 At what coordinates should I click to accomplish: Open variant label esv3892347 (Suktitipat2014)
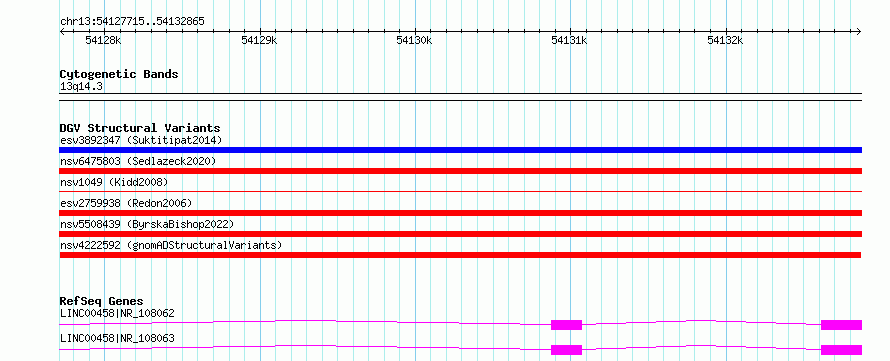tap(141, 140)
